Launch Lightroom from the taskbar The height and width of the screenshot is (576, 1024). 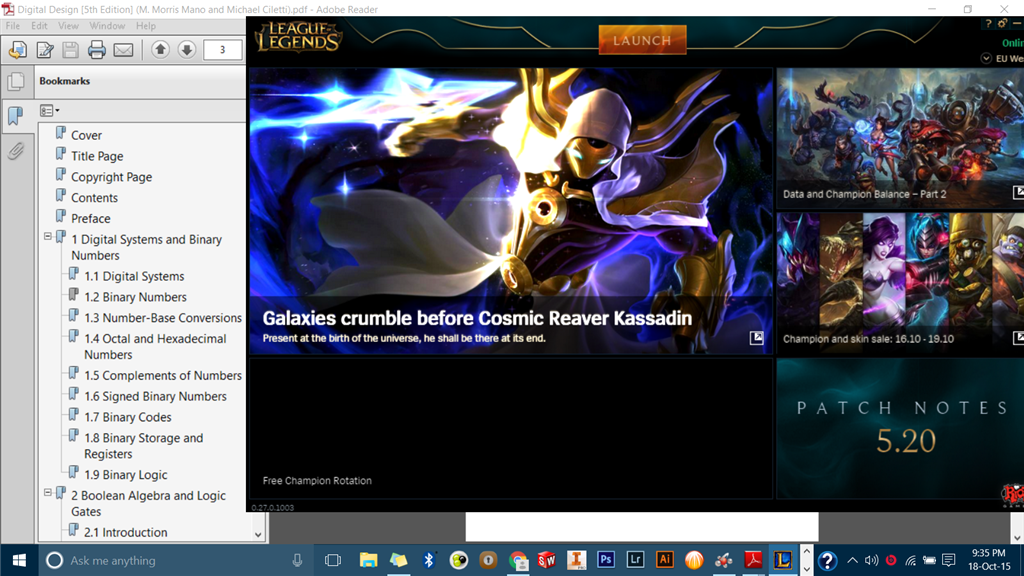pos(635,560)
